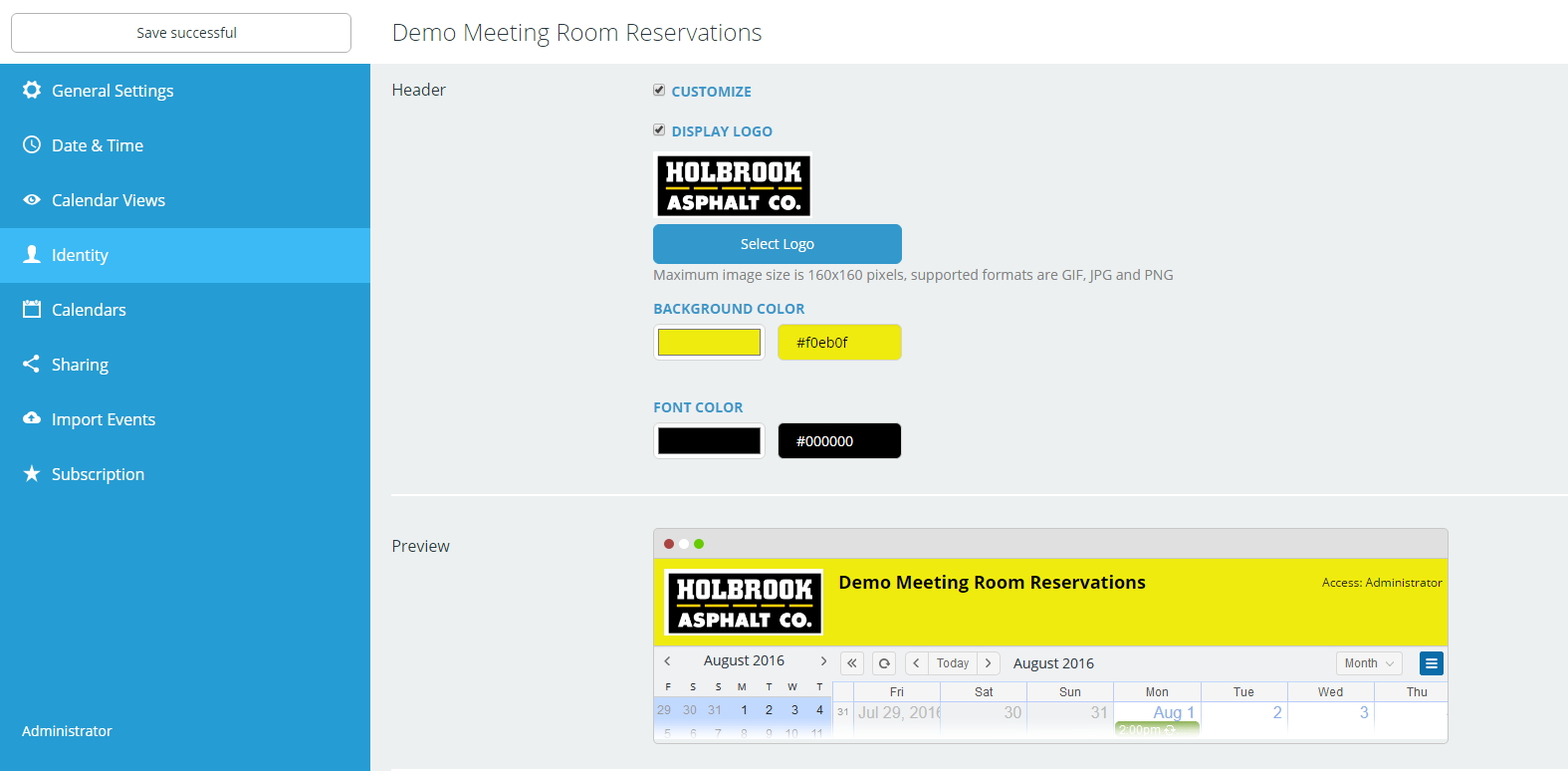Click the 'Mon' column header in preview
This screenshot has height=771, width=1568.
(x=1157, y=692)
